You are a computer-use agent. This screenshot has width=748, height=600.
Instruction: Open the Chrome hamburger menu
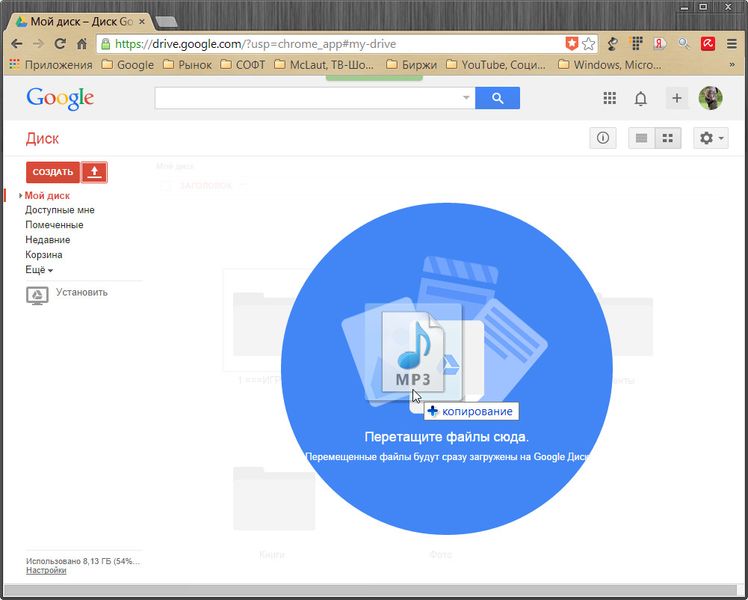(732, 44)
